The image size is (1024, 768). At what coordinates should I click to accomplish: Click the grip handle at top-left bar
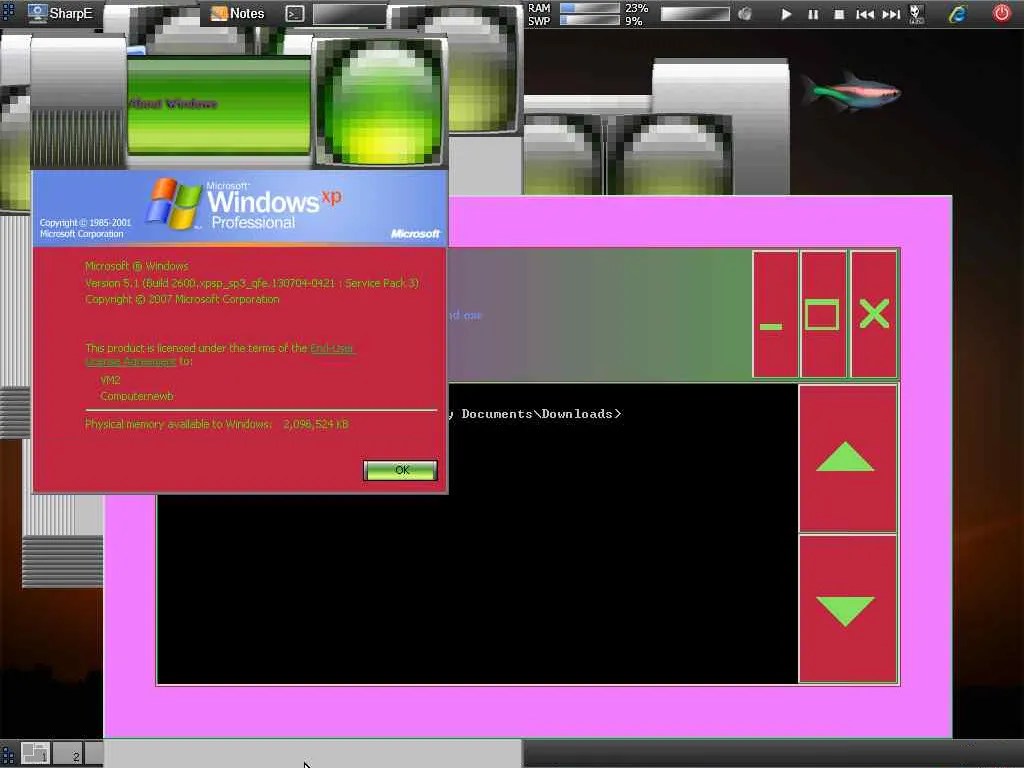coord(8,13)
